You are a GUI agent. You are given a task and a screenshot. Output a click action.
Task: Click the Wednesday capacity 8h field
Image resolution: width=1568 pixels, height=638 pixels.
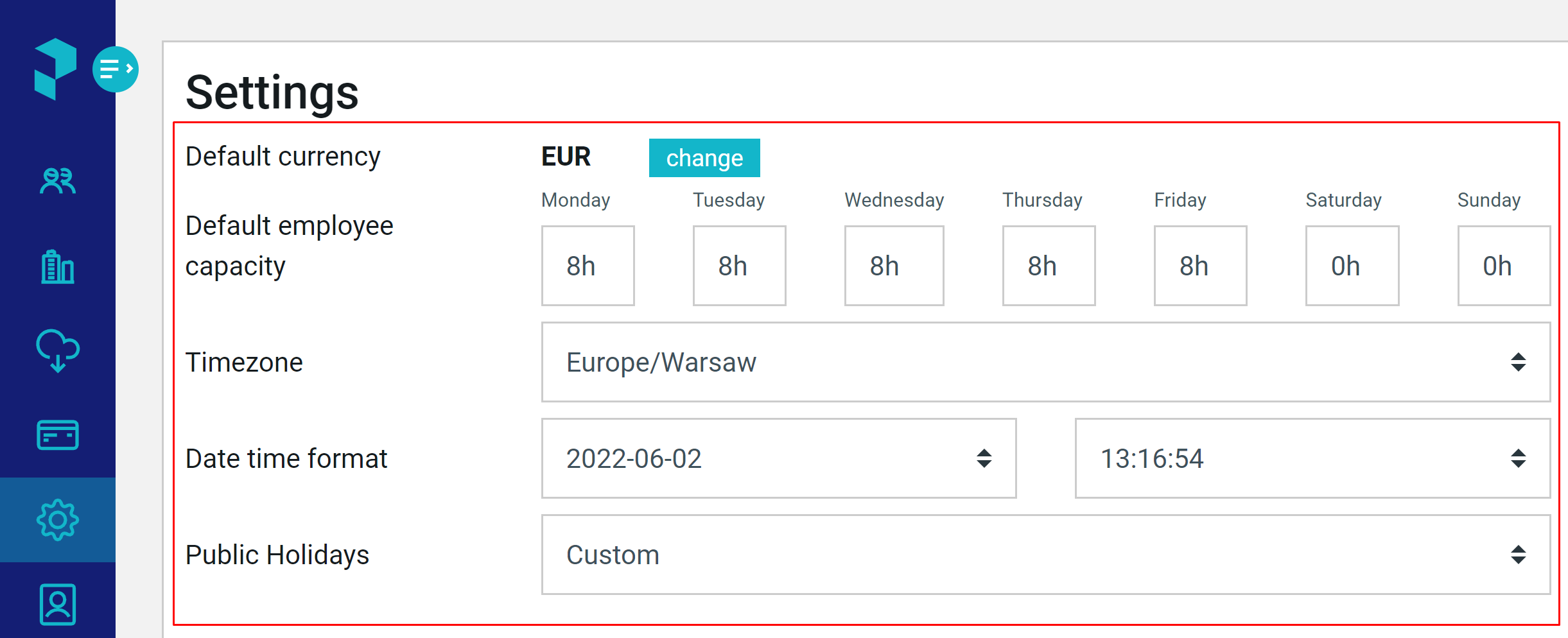pos(894,266)
